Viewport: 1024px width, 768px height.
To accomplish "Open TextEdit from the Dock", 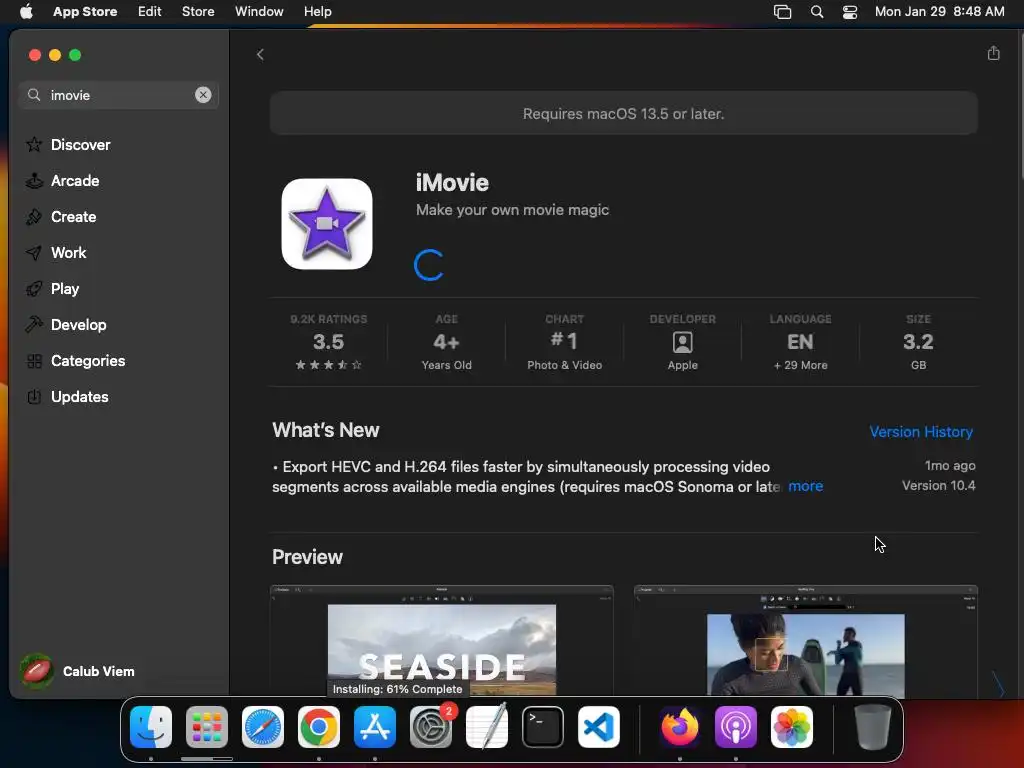I will coord(487,727).
